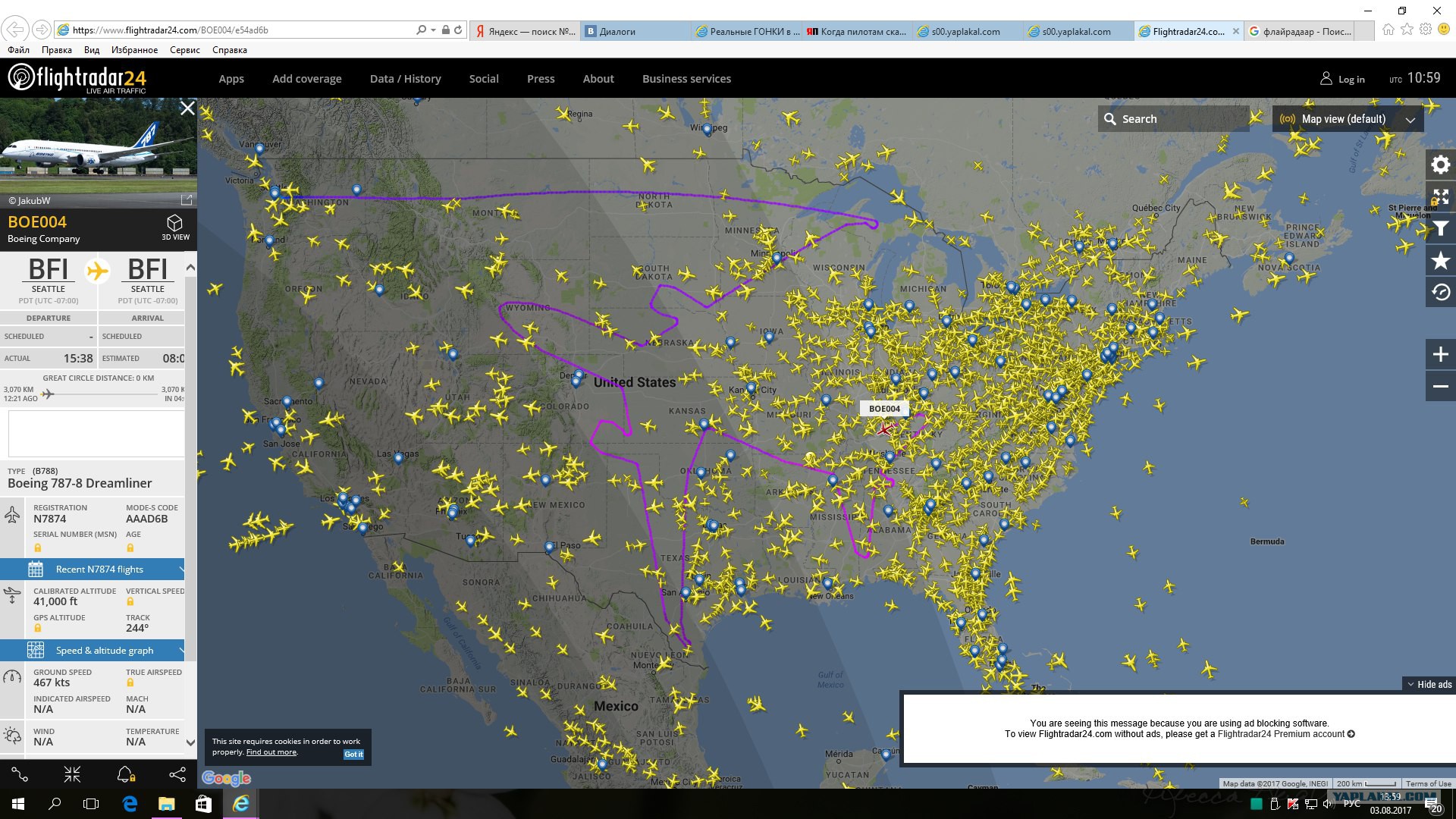Open the Файл menu
Image resolution: width=1456 pixels, height=819 pixels.
pos(18,50)
